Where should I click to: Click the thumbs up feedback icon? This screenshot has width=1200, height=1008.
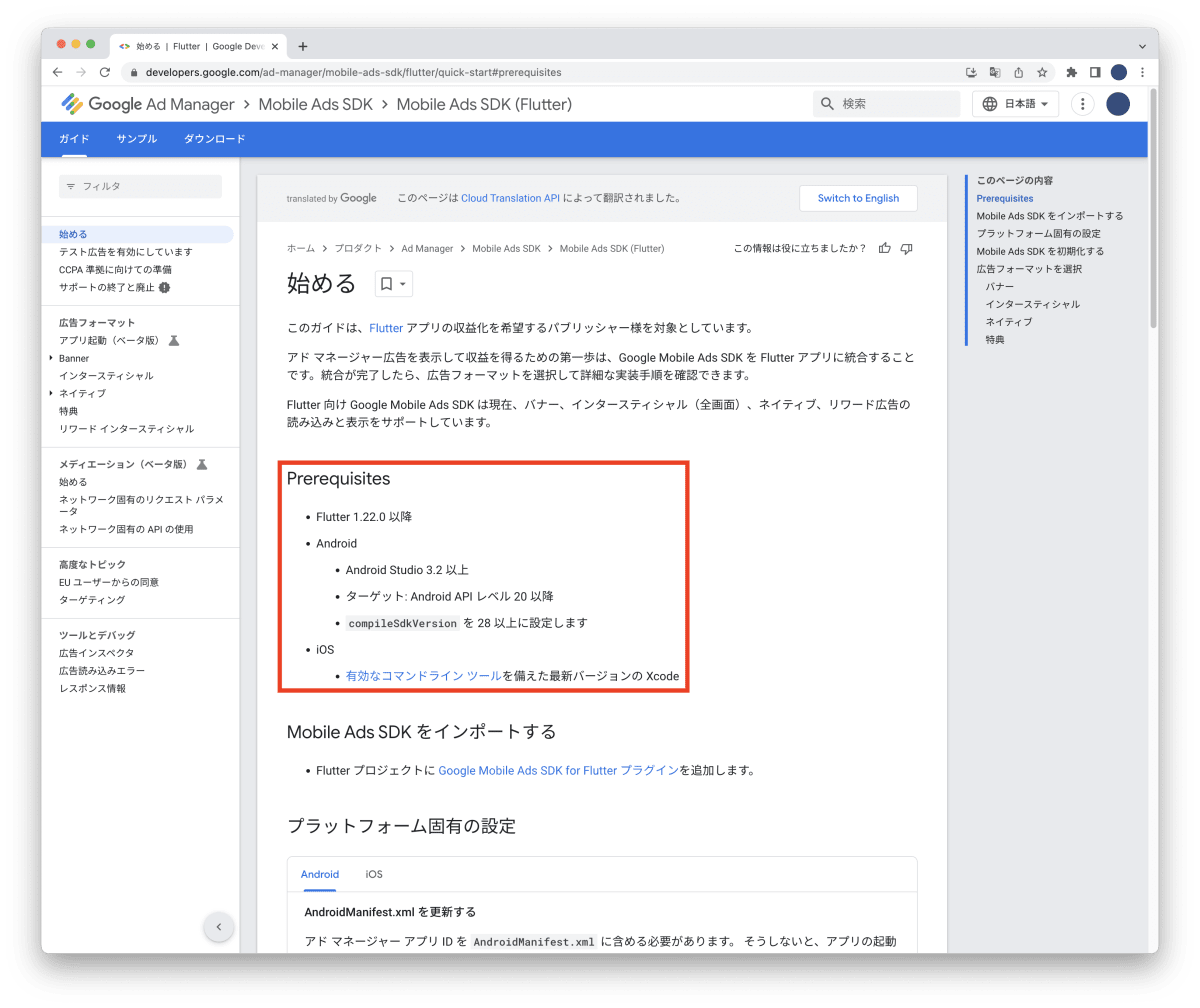pos(885,248)
